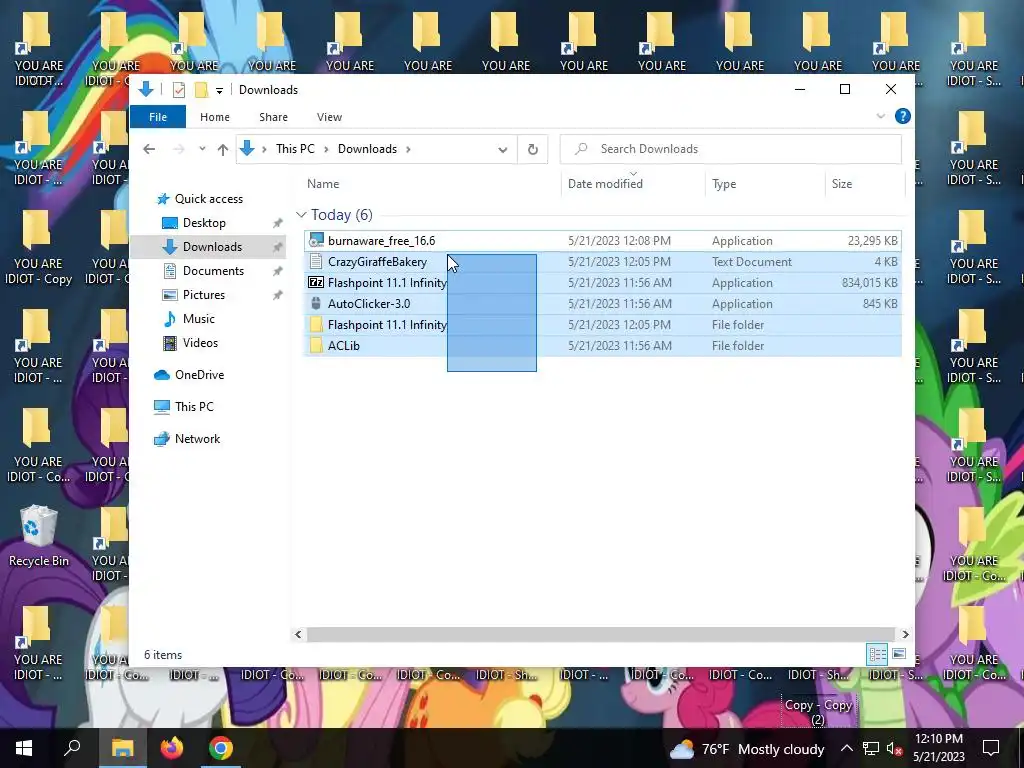Screen dimensions: 1024x768
Task: Click the Text Document type cell
Action: [752, 262]
